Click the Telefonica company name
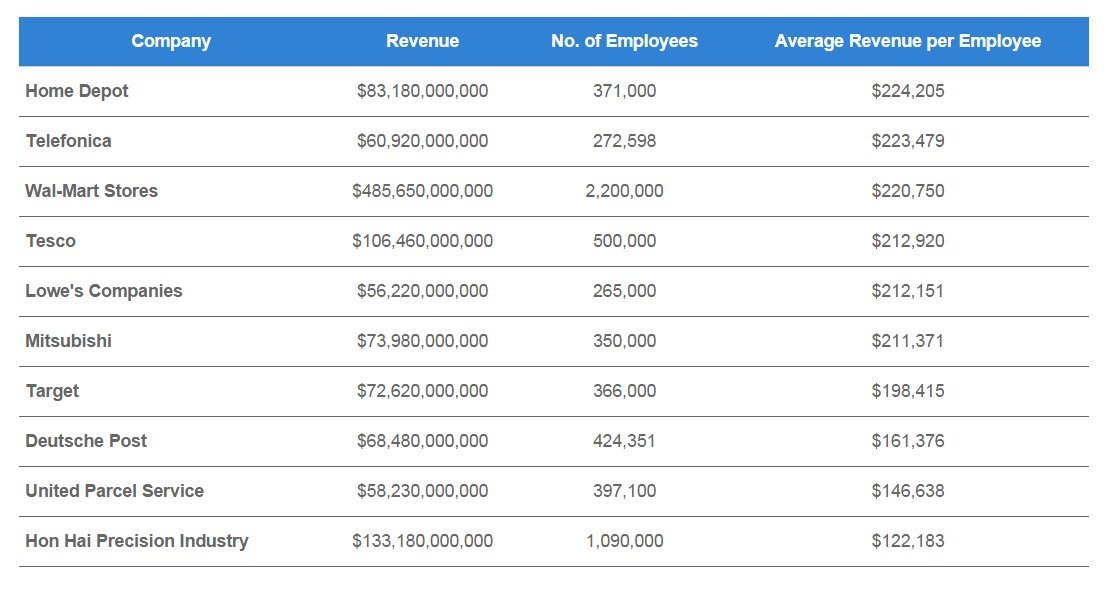 point(67,141)
